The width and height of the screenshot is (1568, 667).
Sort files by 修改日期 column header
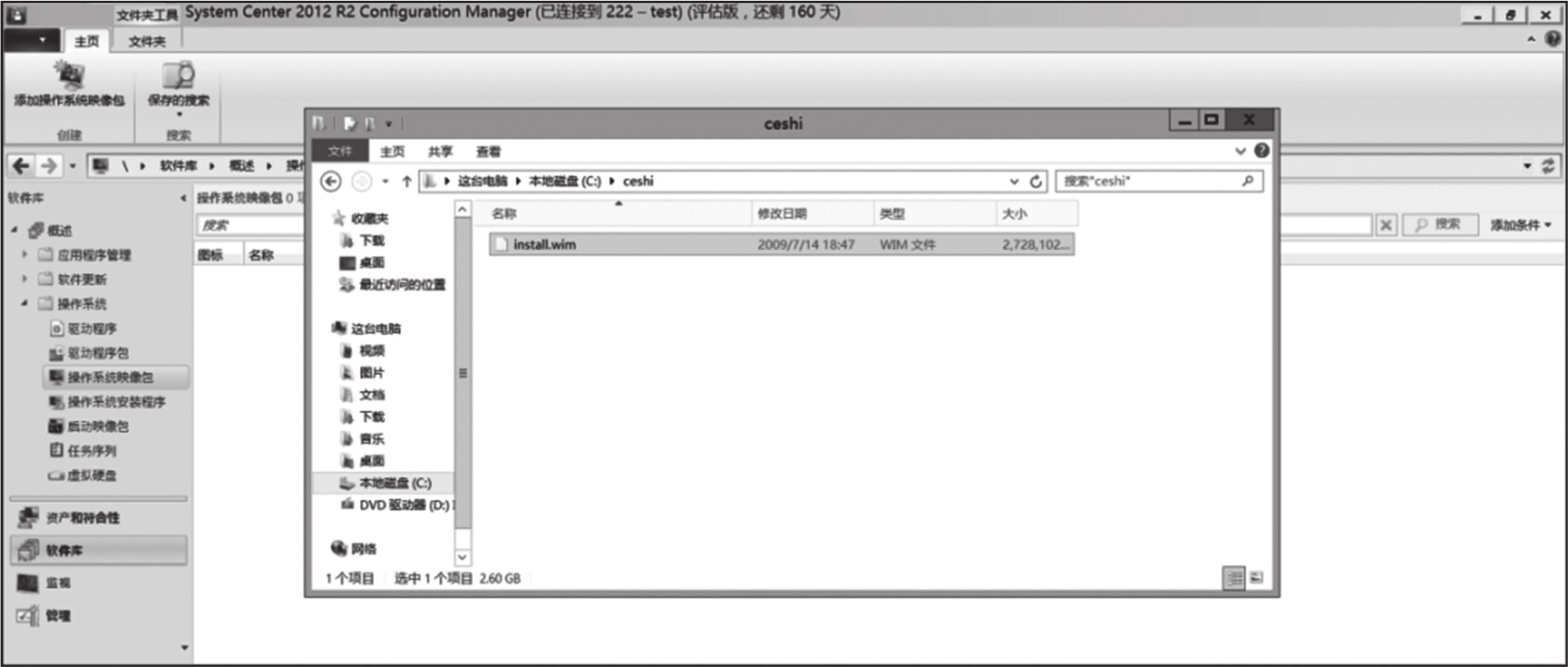(x=813, y=213)
